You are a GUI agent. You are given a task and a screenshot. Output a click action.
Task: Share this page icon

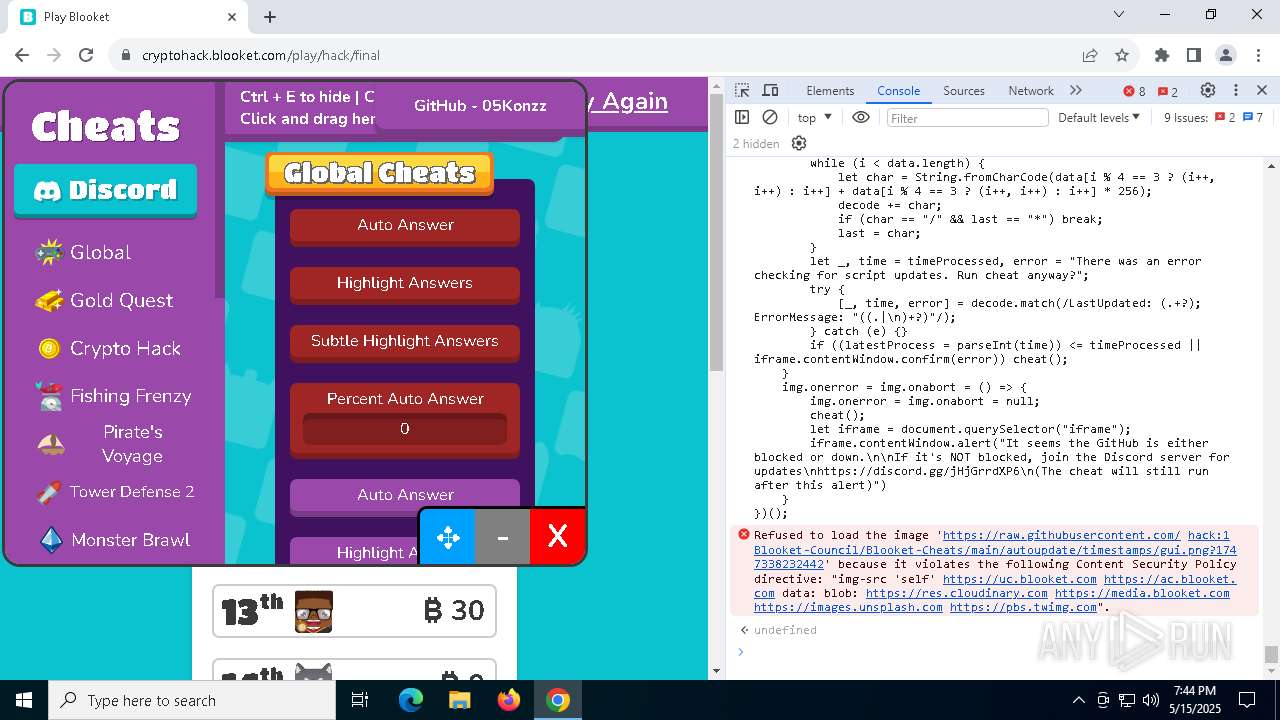[x=1090, y=55]
